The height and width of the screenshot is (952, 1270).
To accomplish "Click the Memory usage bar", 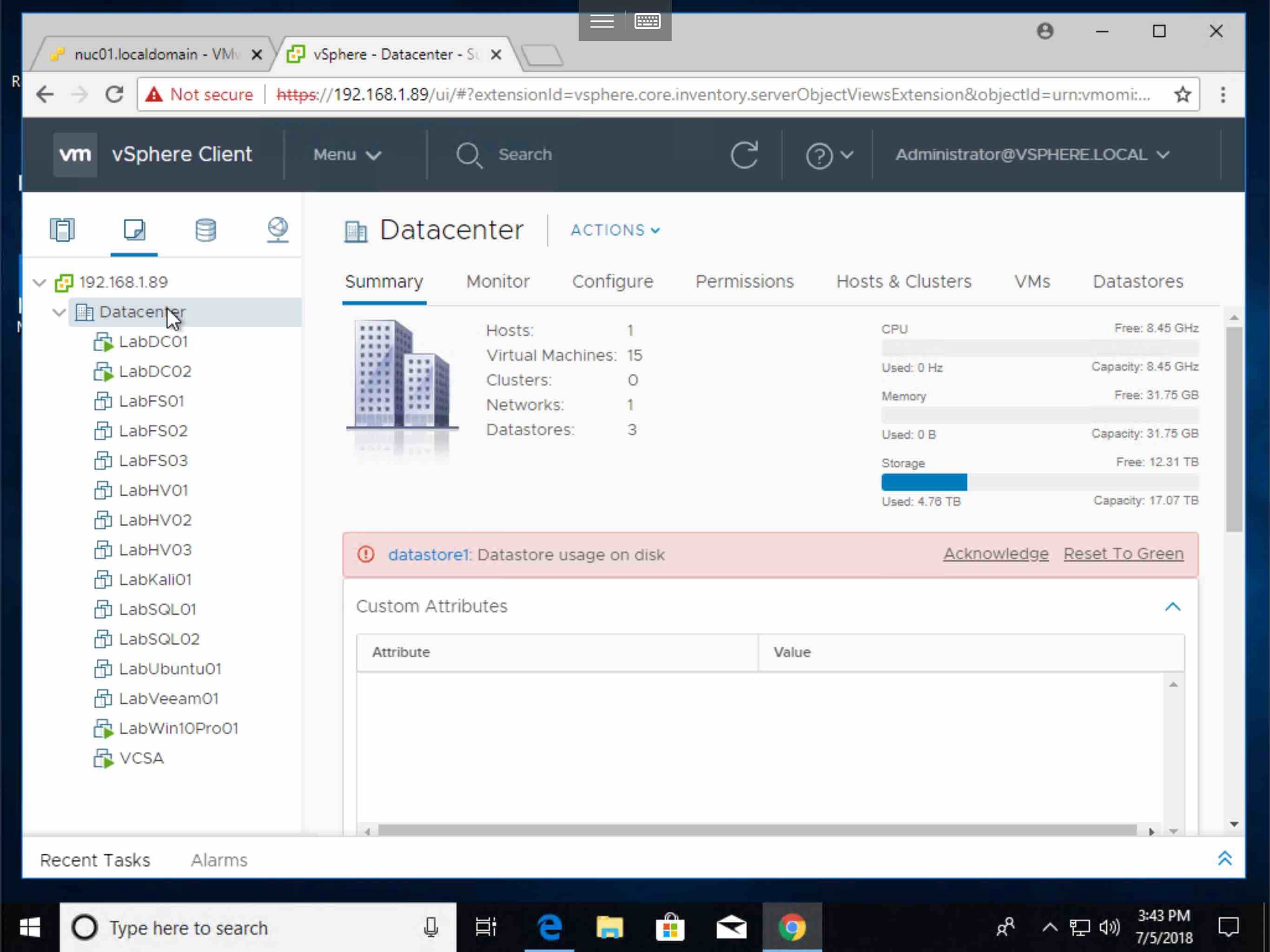I will click(x=1040, y=415).
